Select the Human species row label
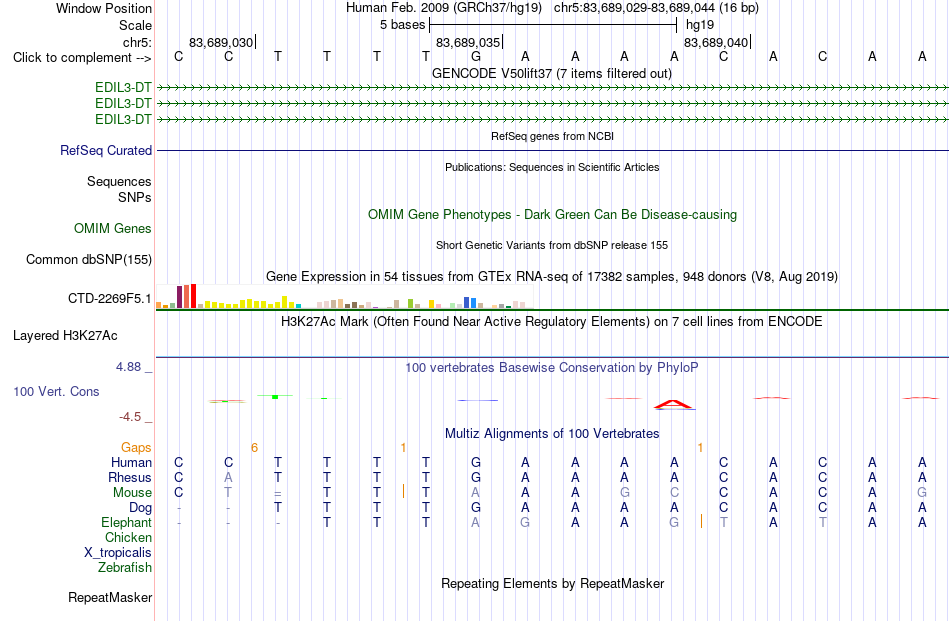The image size is (950, 621). pos(131,462)
